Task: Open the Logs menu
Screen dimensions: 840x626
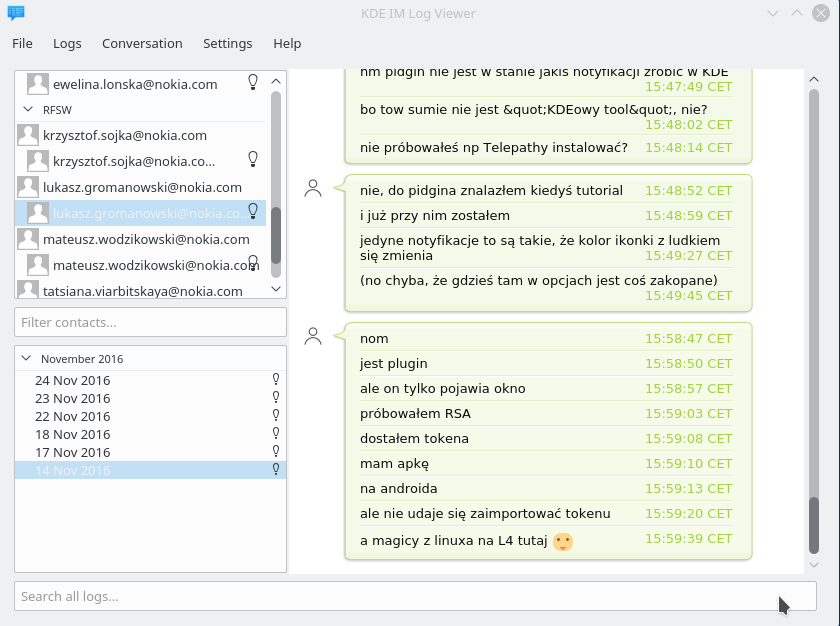Action: (x=67, y=43)
